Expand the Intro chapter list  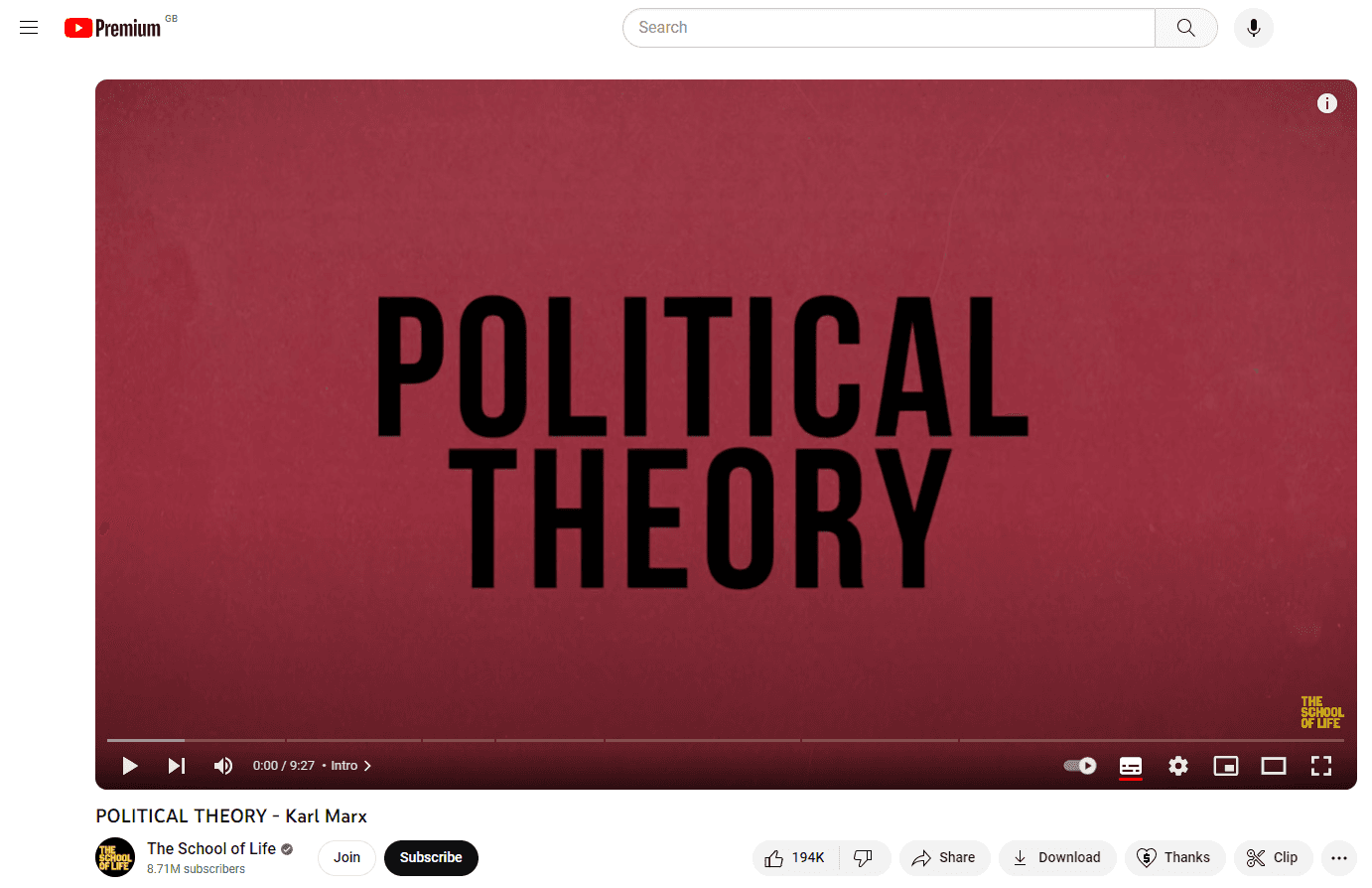[x=351, y=766]
